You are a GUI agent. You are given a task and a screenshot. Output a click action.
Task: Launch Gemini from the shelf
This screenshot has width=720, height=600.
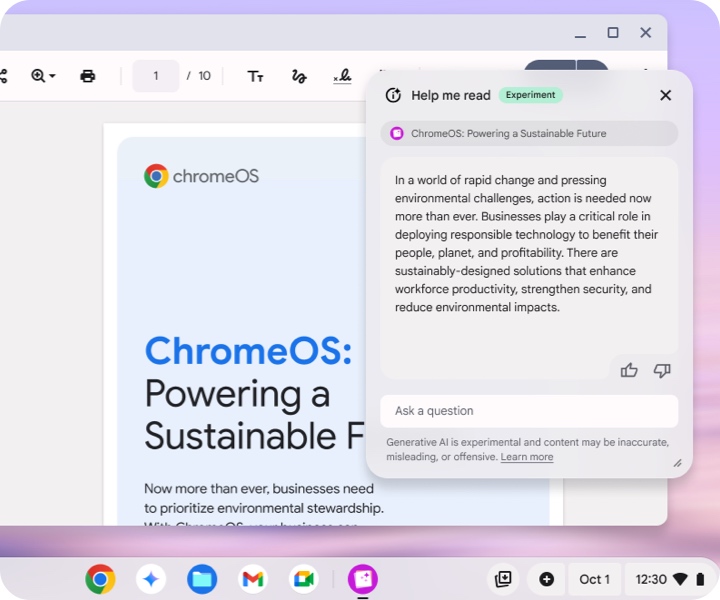pos(151,579)
